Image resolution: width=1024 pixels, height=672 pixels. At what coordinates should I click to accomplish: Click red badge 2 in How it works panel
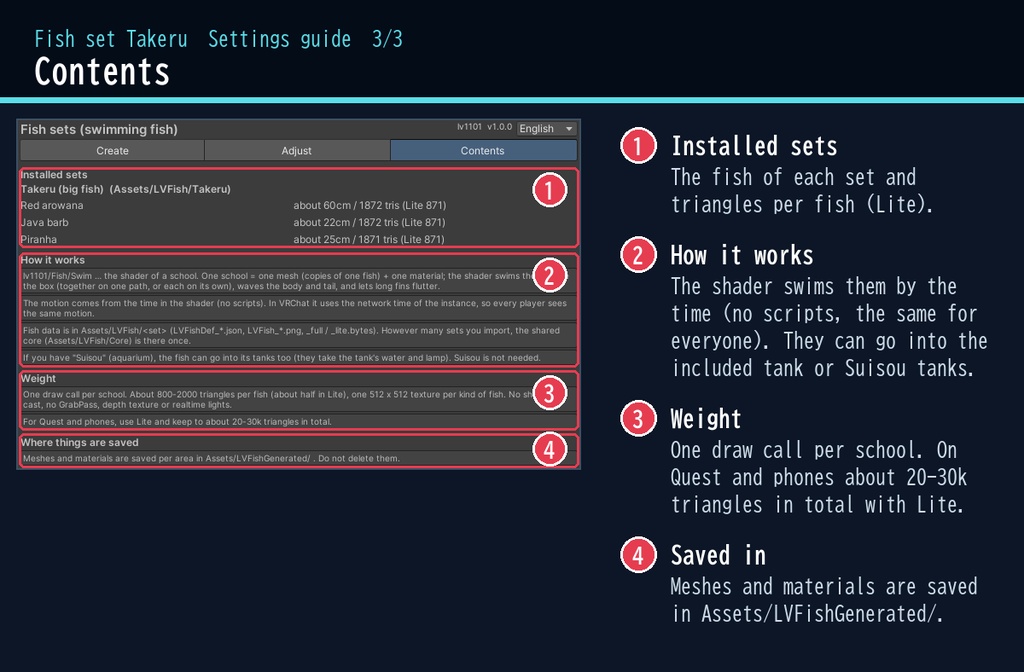tap(549, 276)
